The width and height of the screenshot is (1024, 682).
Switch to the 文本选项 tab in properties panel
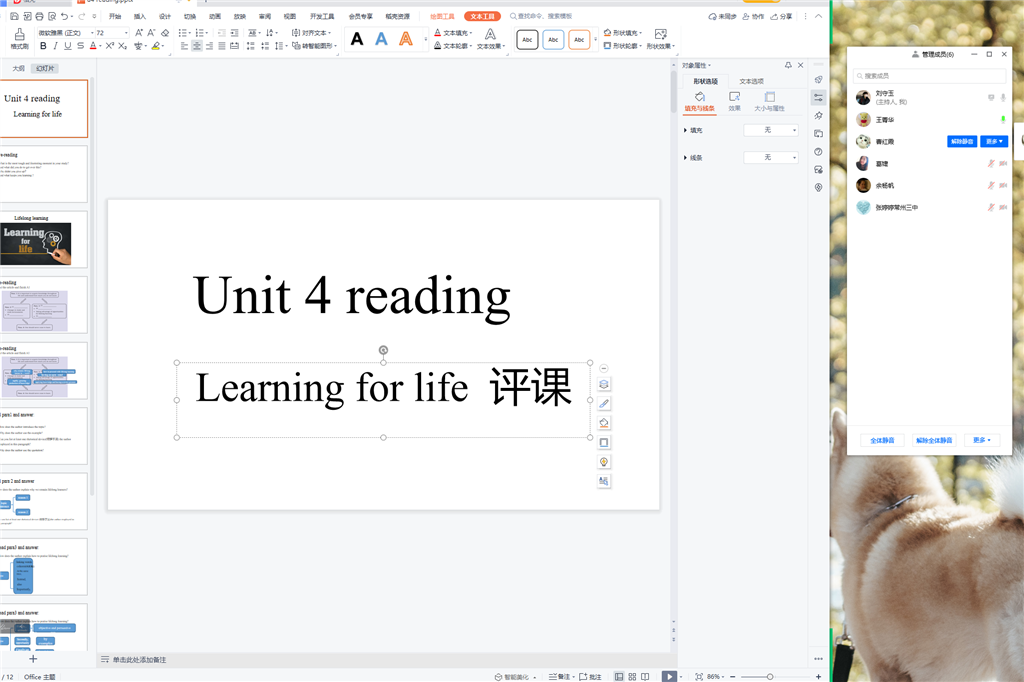[751, 82]
